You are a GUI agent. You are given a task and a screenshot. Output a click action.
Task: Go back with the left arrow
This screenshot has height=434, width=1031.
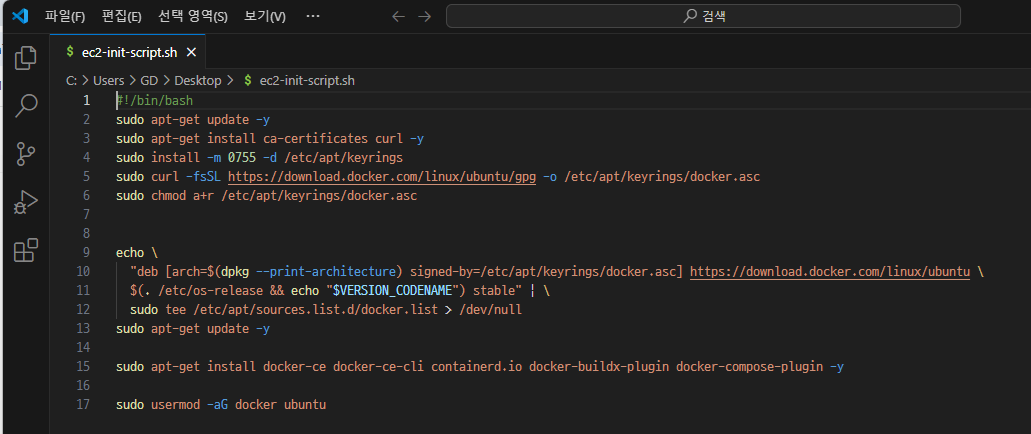point(398,16)
